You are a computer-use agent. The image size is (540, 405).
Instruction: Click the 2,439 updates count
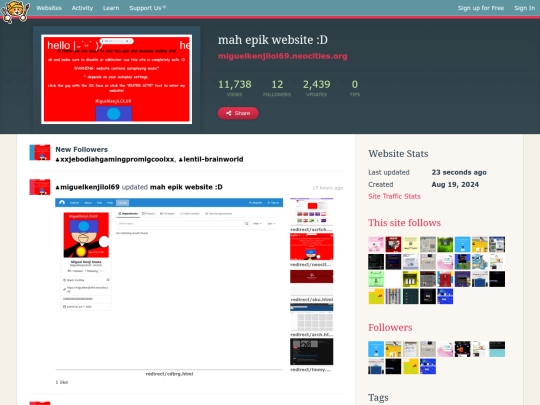coord(316,88)
